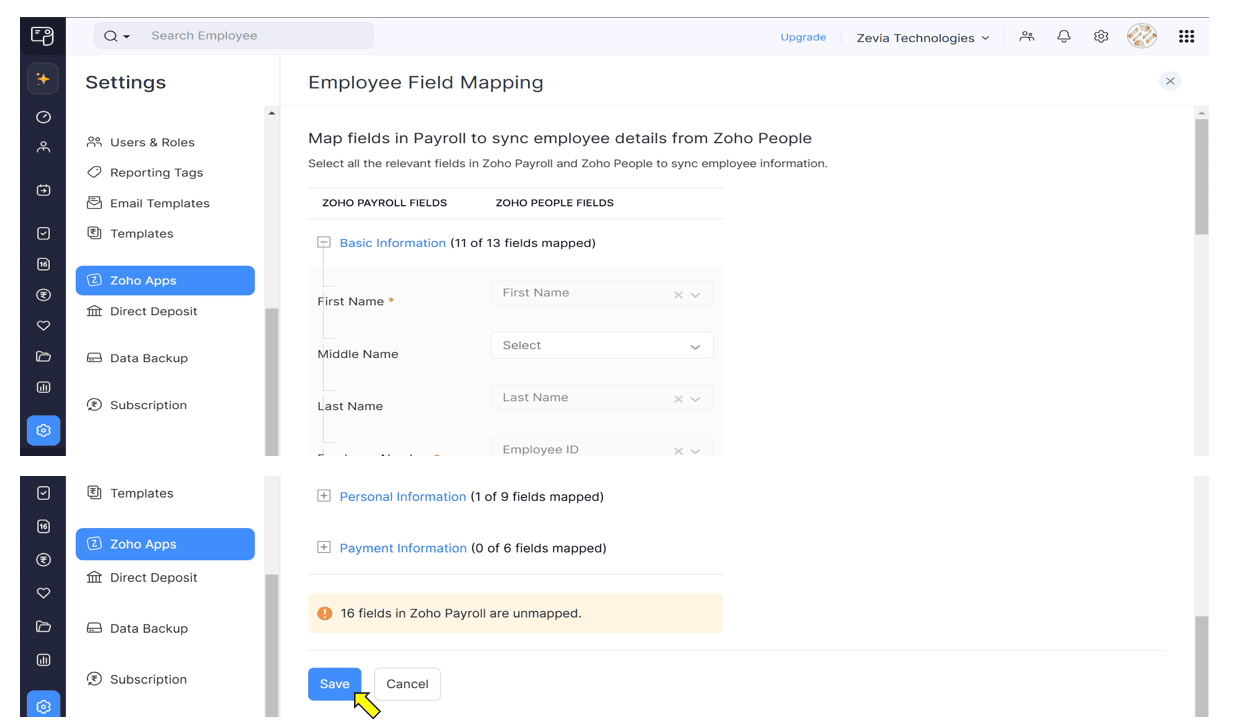Click the 'Last Name' field label
Viewport: 1235px width, 728px height.
(x=350, y=406)
